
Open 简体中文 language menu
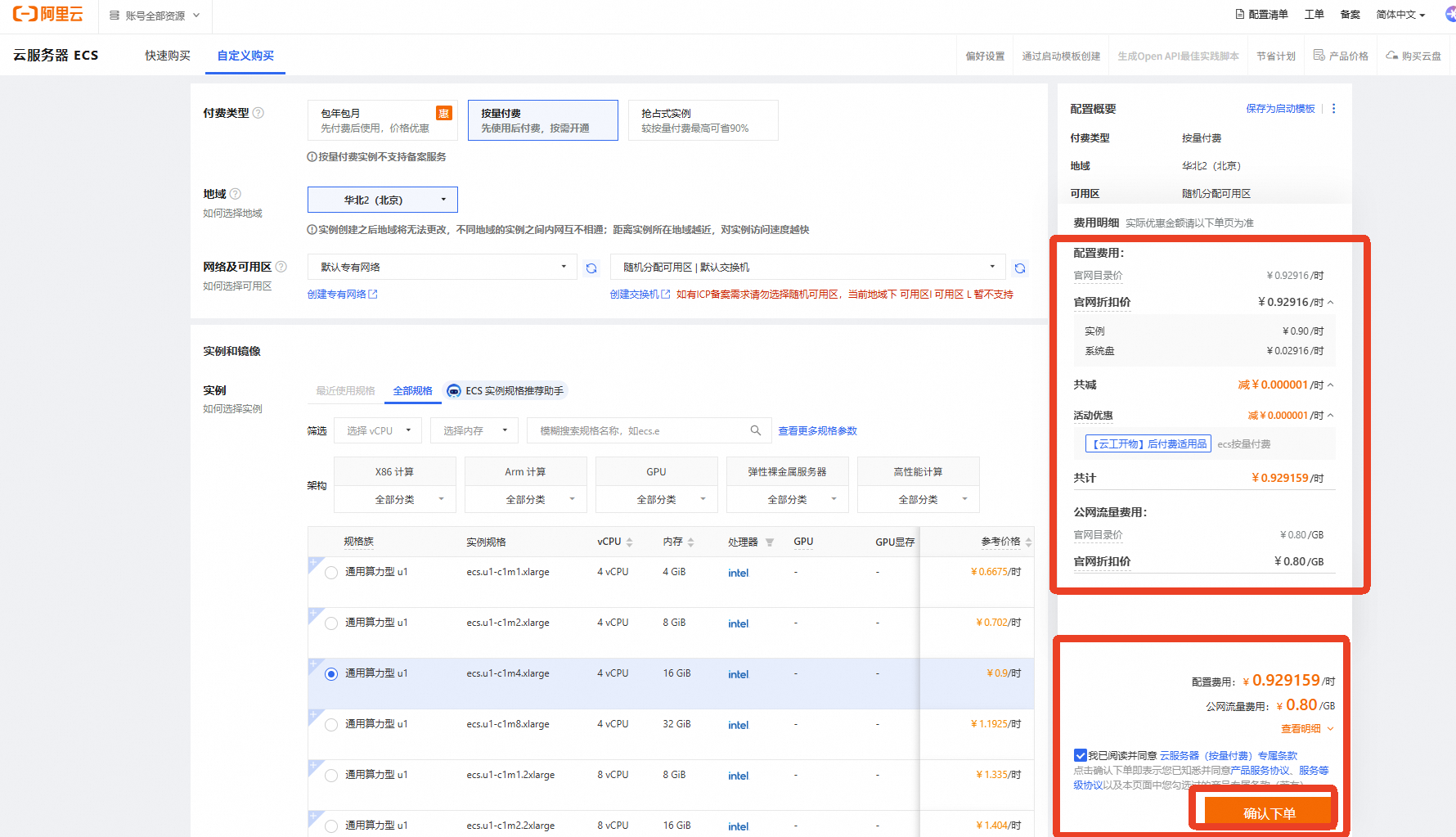tap(1400, 15)
